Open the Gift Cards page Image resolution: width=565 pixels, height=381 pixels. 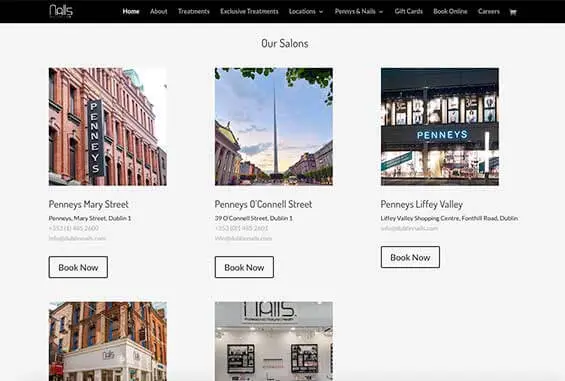pyautogui.click(x=409, y=12)
